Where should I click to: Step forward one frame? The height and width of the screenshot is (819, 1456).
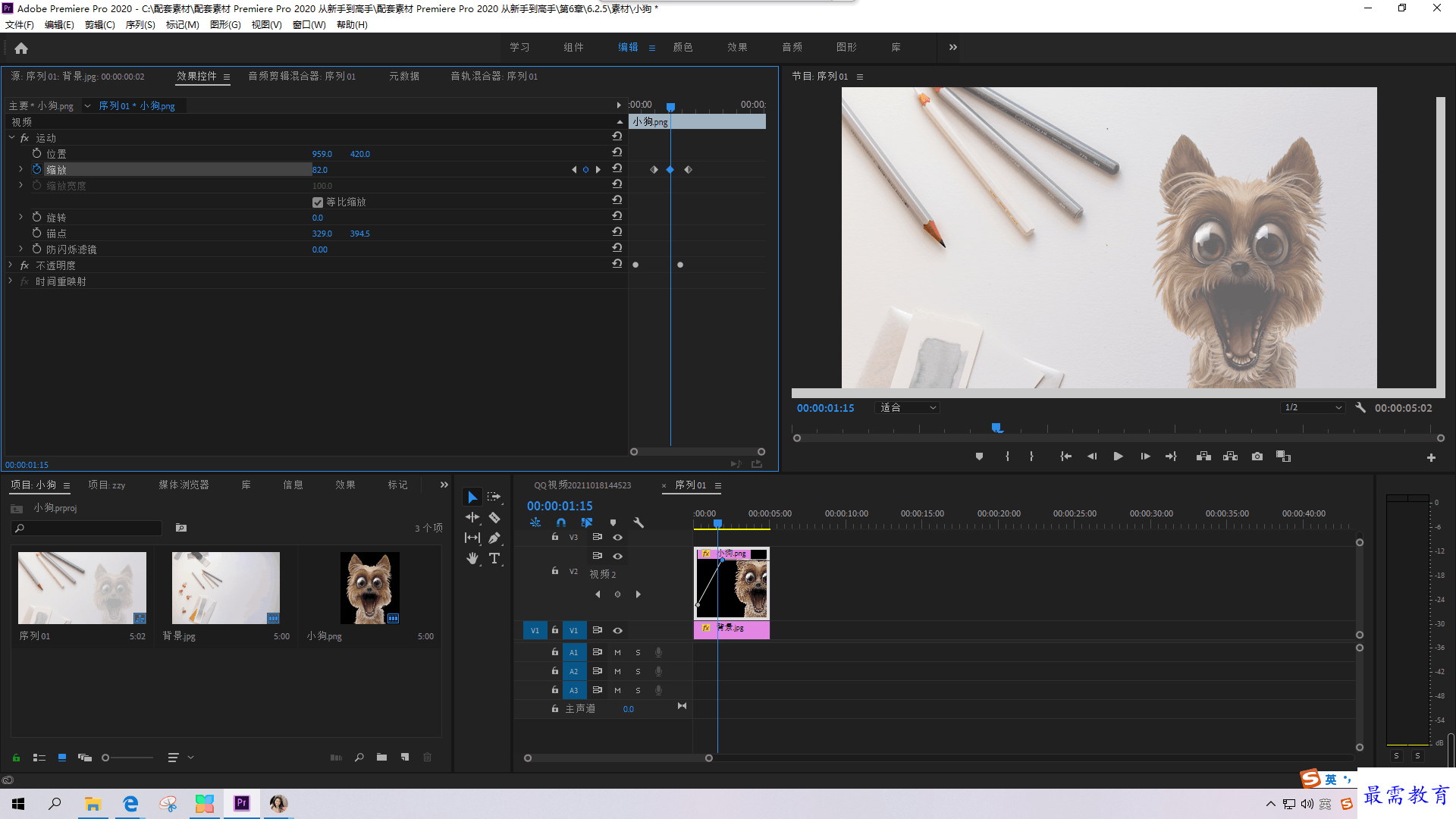coord(1145,457)
